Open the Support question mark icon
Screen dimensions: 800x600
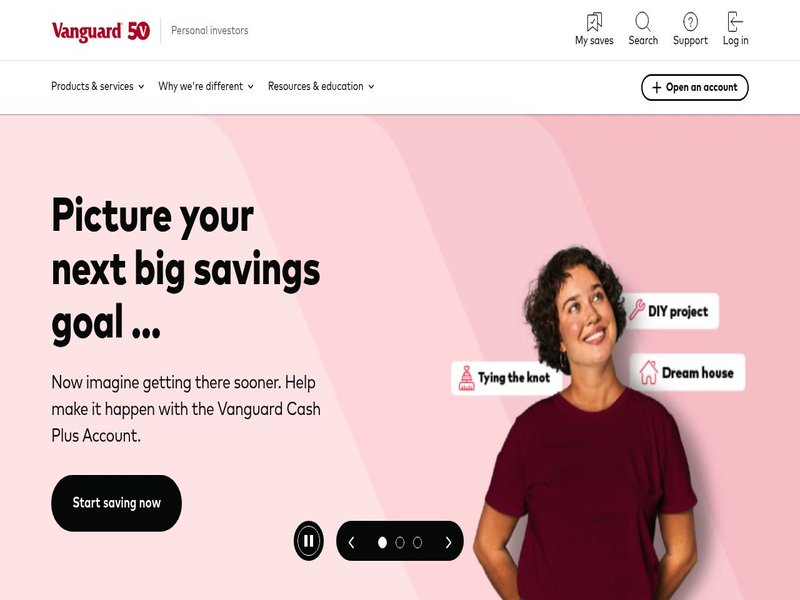pos(690,22)
